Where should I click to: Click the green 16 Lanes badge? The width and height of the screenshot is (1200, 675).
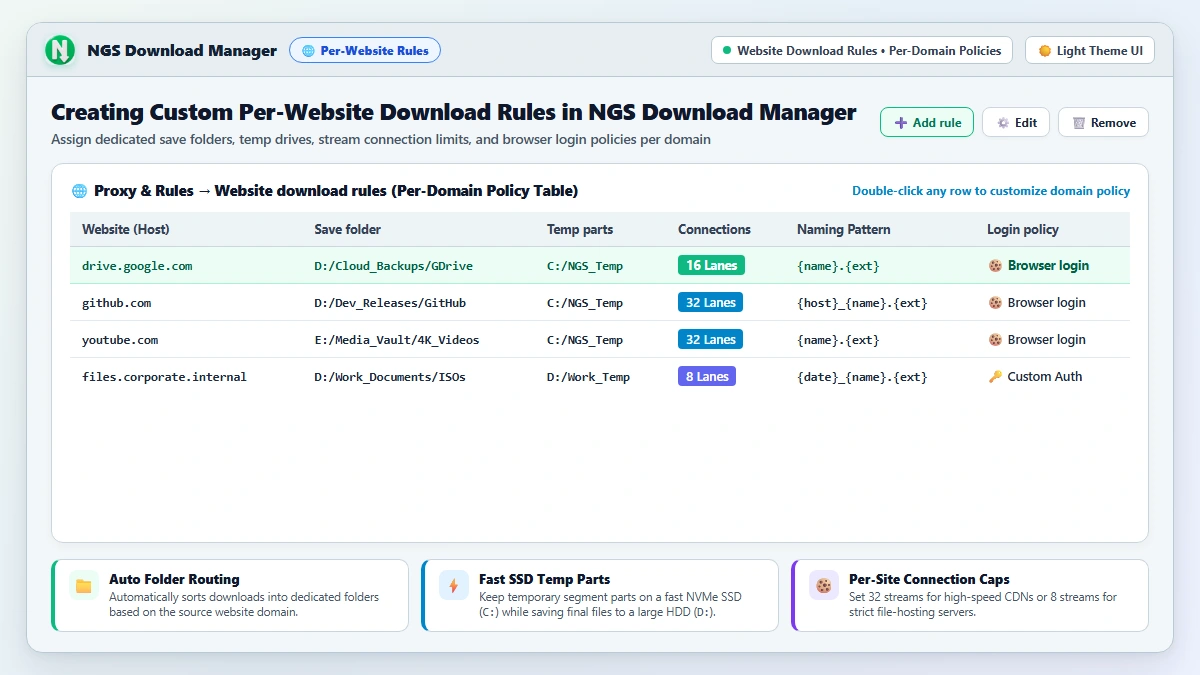[x=711, y=266]
